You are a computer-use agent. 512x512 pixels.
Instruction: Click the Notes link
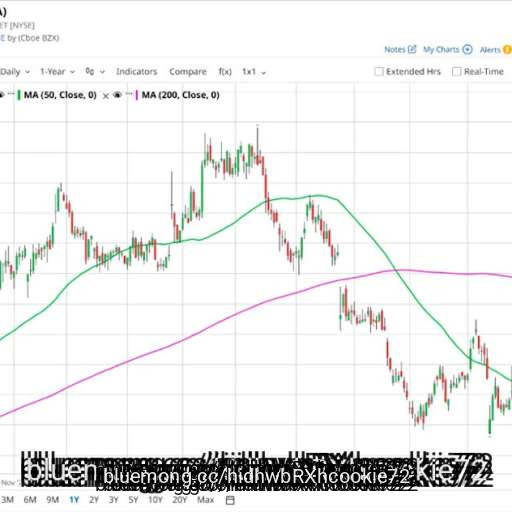pos(395,50)
